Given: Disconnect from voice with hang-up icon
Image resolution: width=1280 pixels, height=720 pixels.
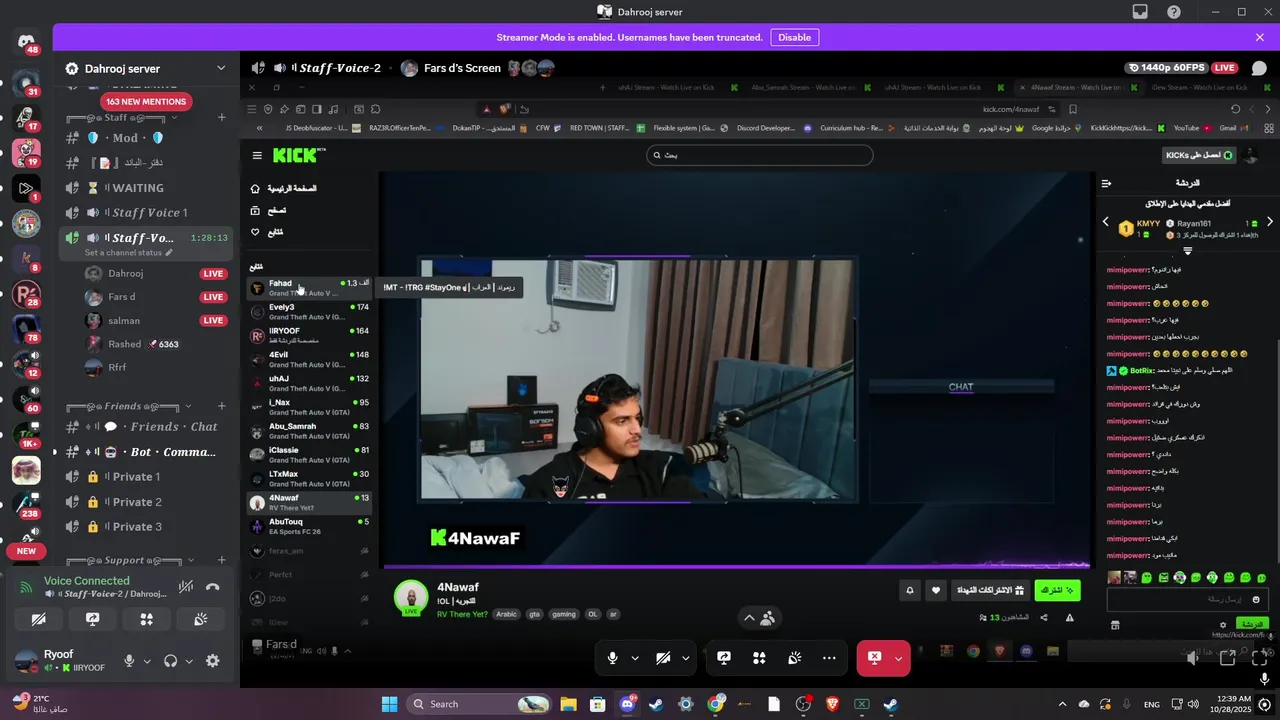Looking at the screenshot, I should coord(212,587).
